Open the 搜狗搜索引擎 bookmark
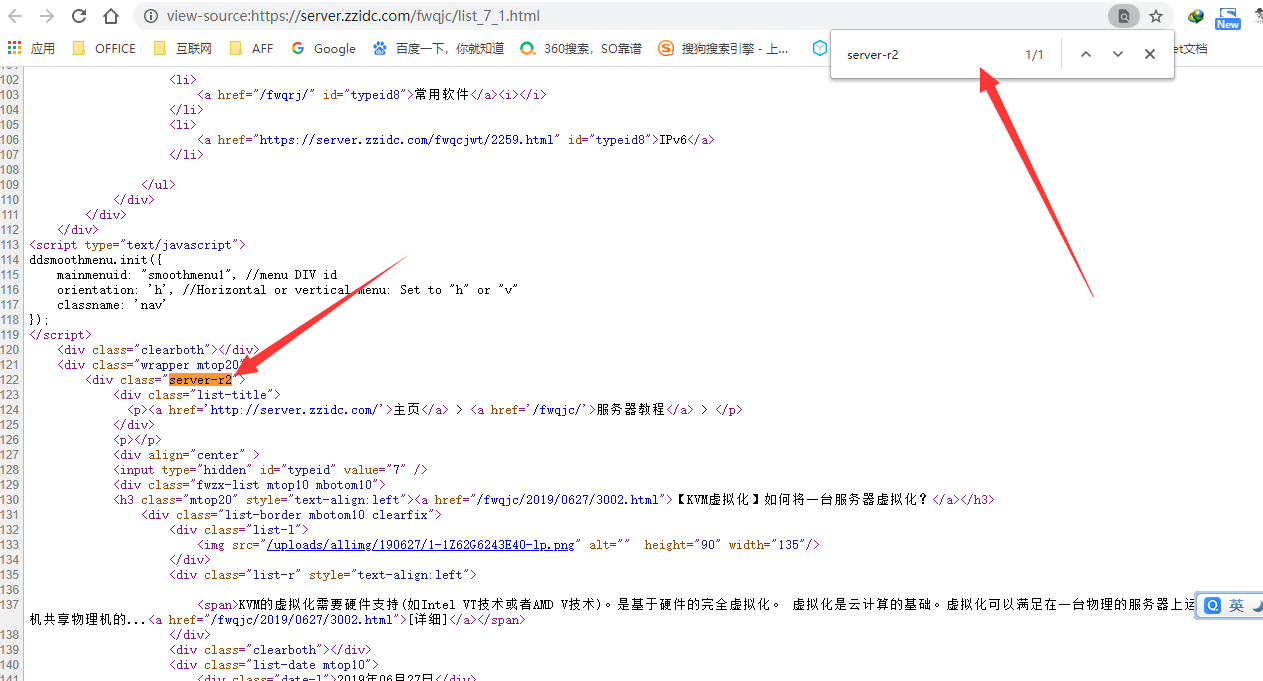The height and width of the screenshot is (681, 1263). pyautogui.click(x=723, y=48)
